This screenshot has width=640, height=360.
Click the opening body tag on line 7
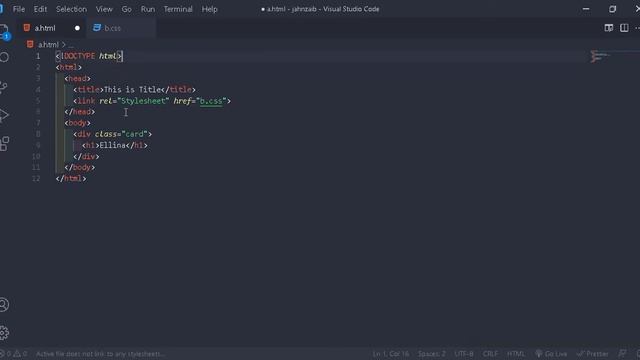pyautogui.click(x=78, y=123)
